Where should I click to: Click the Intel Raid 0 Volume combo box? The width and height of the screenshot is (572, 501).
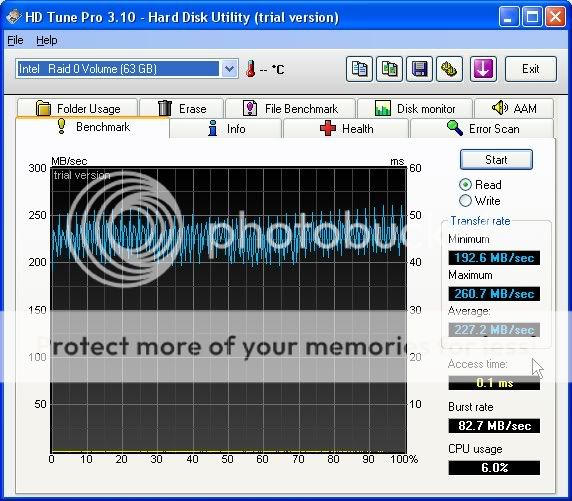coord(127,69)
